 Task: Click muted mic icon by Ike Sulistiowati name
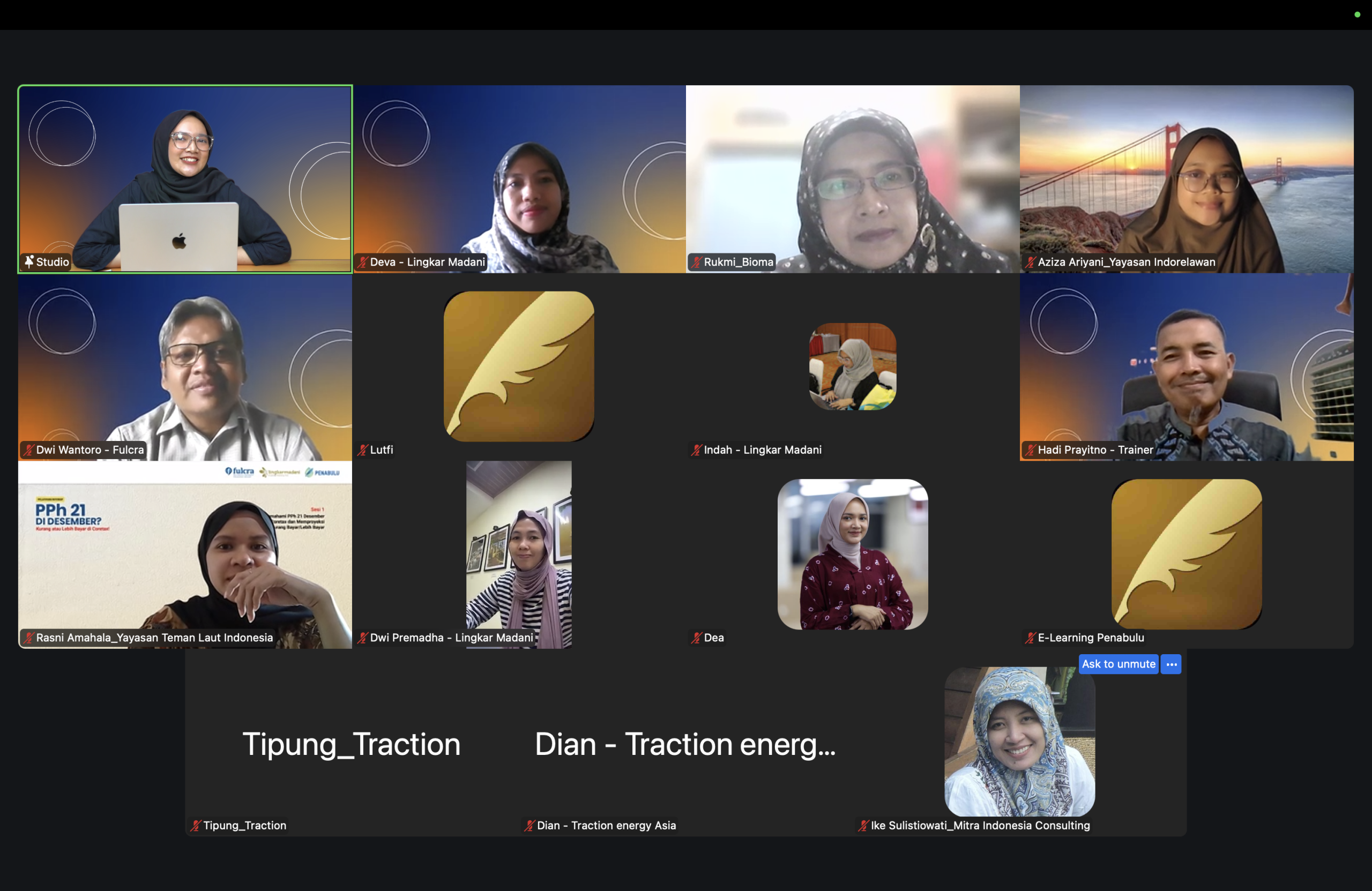(x=863, y=826)
